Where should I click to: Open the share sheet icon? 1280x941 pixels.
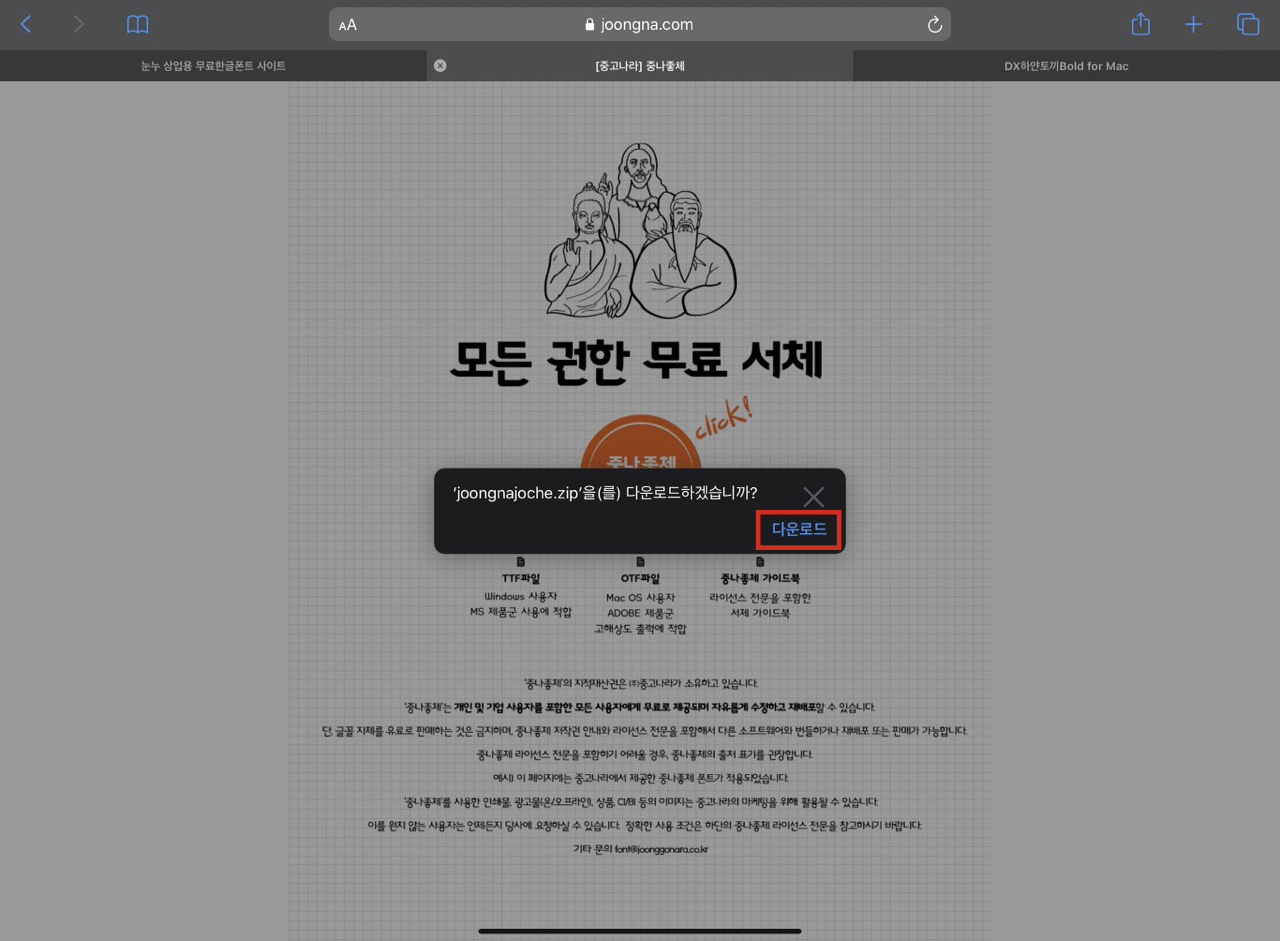(1140, 24)
